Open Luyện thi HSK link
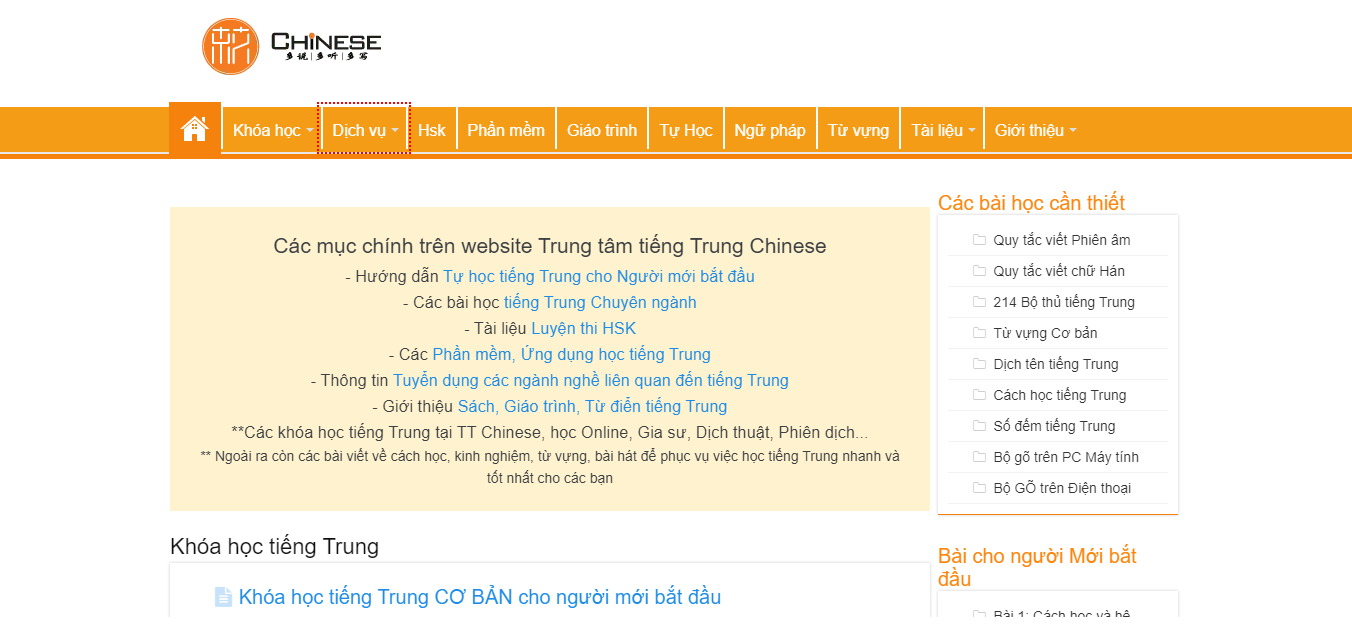 click(583, 328)
